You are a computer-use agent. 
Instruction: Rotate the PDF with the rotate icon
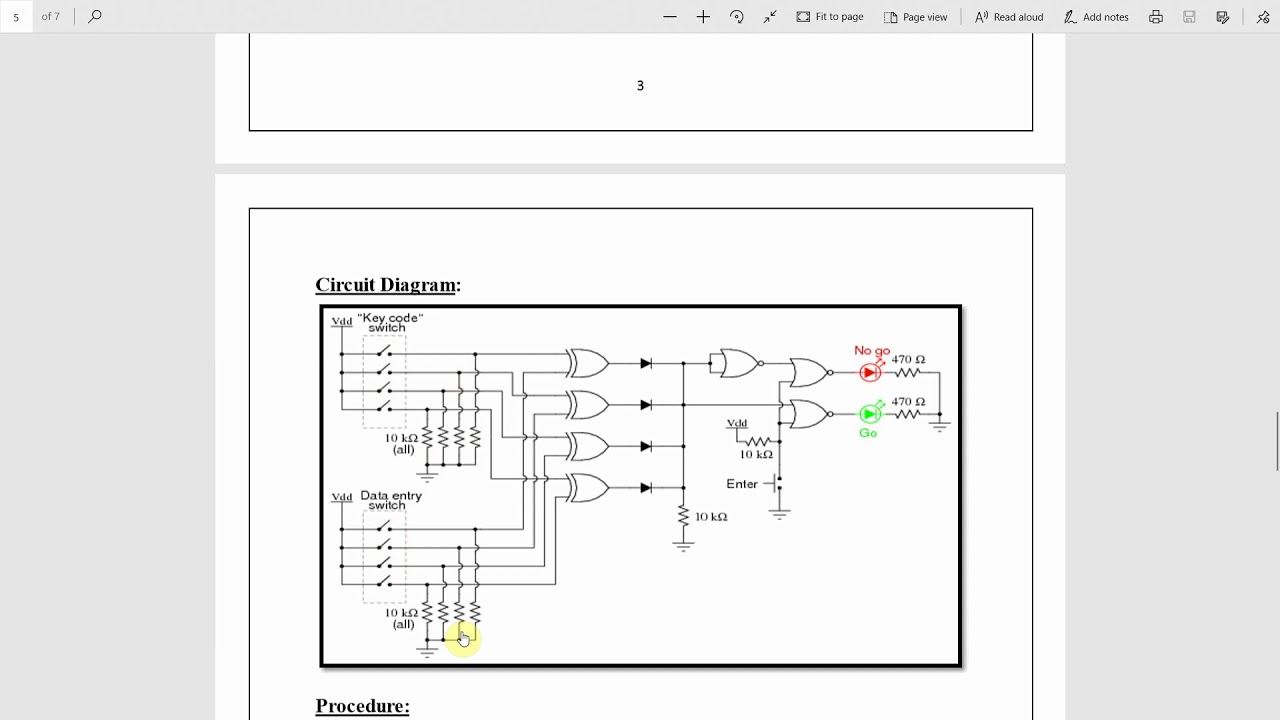pos(737,16)
